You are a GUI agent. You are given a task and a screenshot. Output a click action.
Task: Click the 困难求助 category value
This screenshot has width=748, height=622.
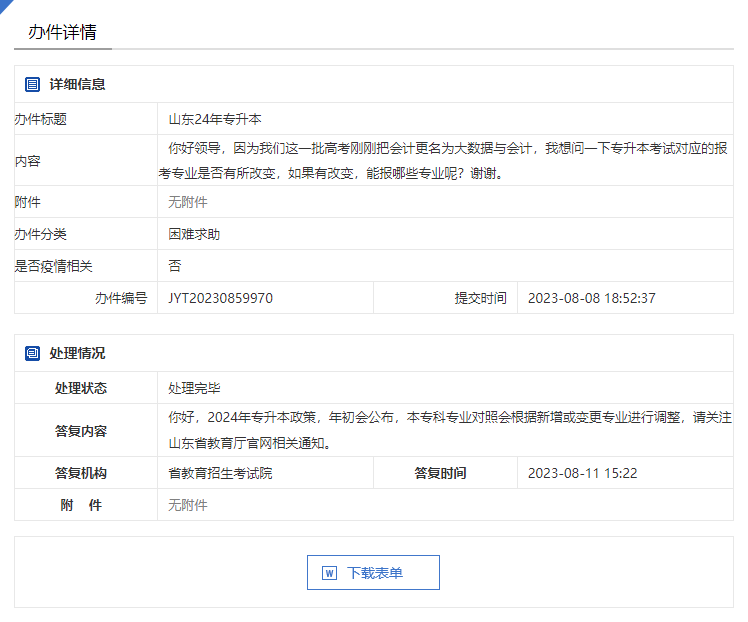194,234
